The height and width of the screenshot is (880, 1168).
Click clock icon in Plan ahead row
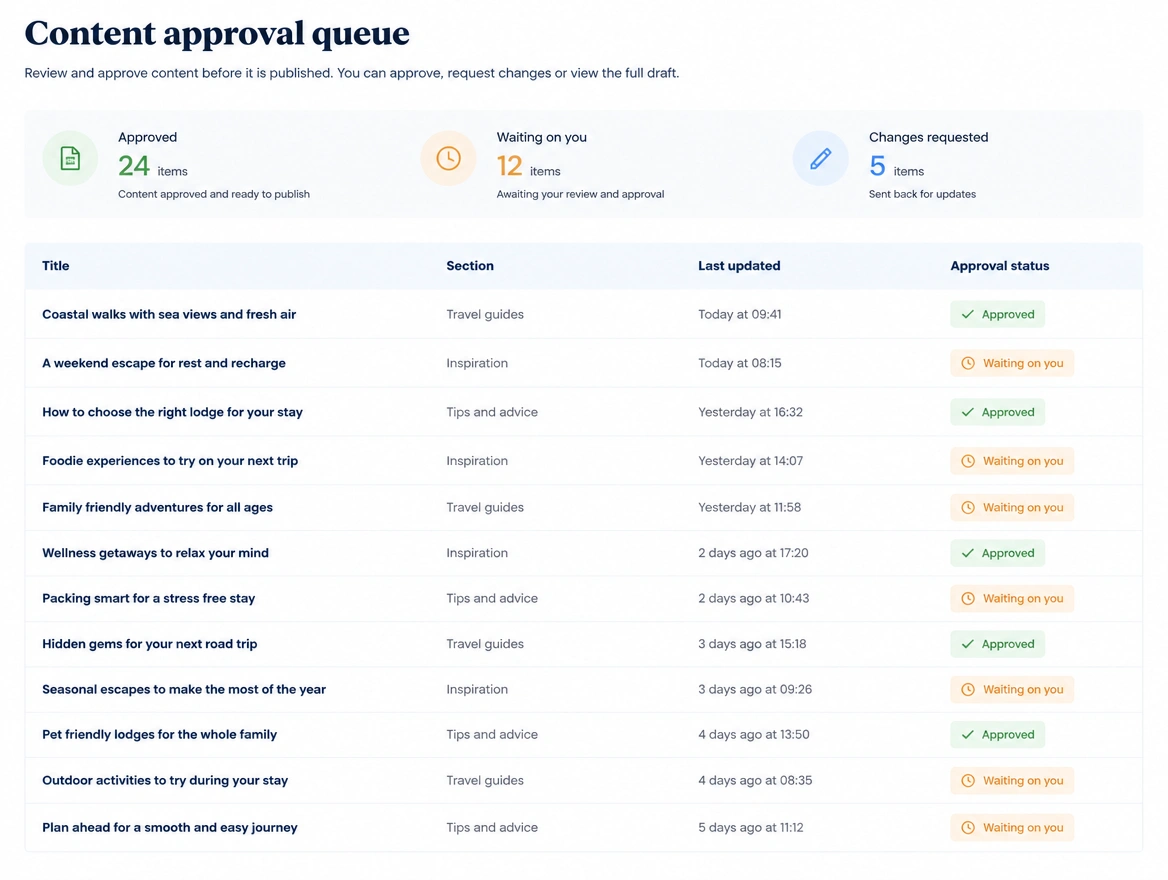coord(968,827)
